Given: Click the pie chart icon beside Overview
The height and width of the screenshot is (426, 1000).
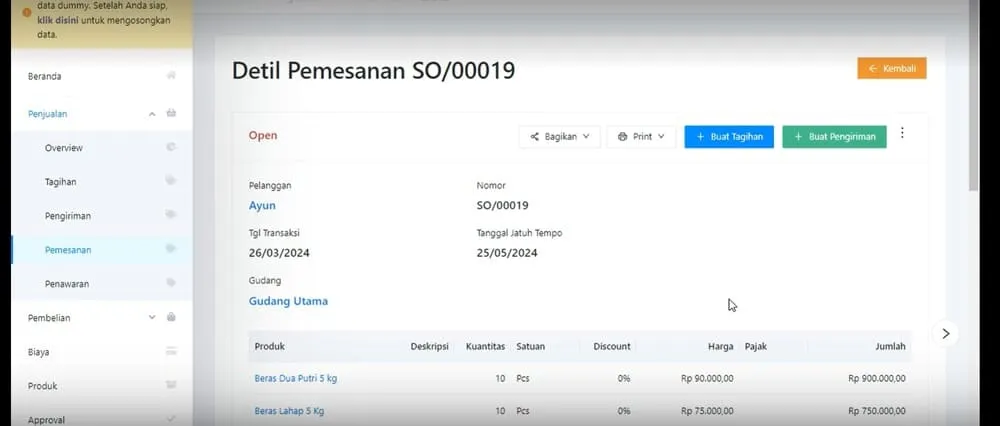Looking at the screenshot, I should [171, 147].
